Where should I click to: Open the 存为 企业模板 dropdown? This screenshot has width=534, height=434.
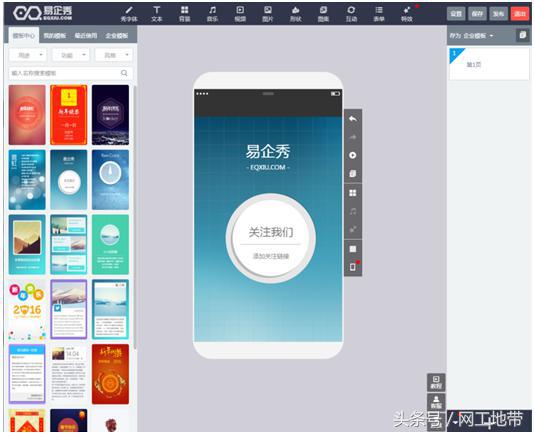[471, 35]
